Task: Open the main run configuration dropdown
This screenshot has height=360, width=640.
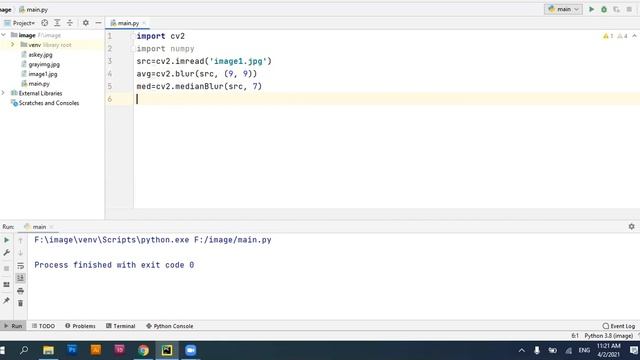Action: pyautogui.click(x=563, y=9)
